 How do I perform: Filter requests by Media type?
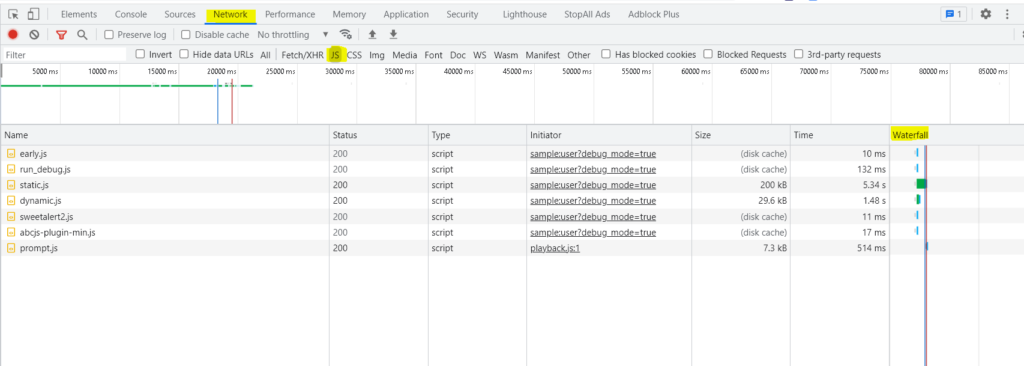point(405,55)
